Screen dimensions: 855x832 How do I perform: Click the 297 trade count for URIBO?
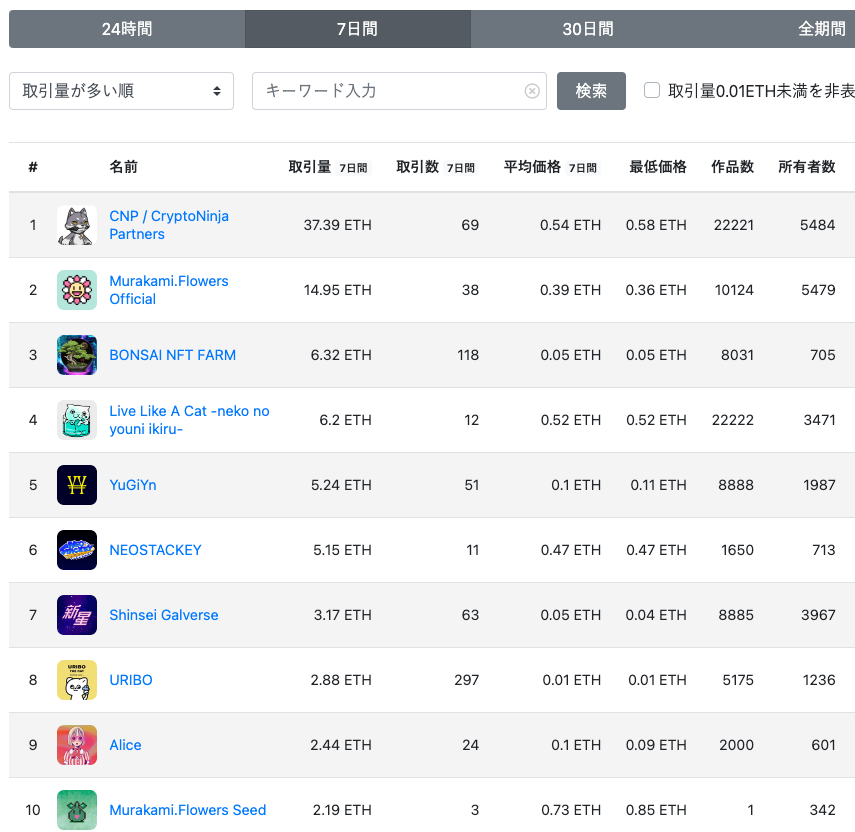[x=467, y=680]
